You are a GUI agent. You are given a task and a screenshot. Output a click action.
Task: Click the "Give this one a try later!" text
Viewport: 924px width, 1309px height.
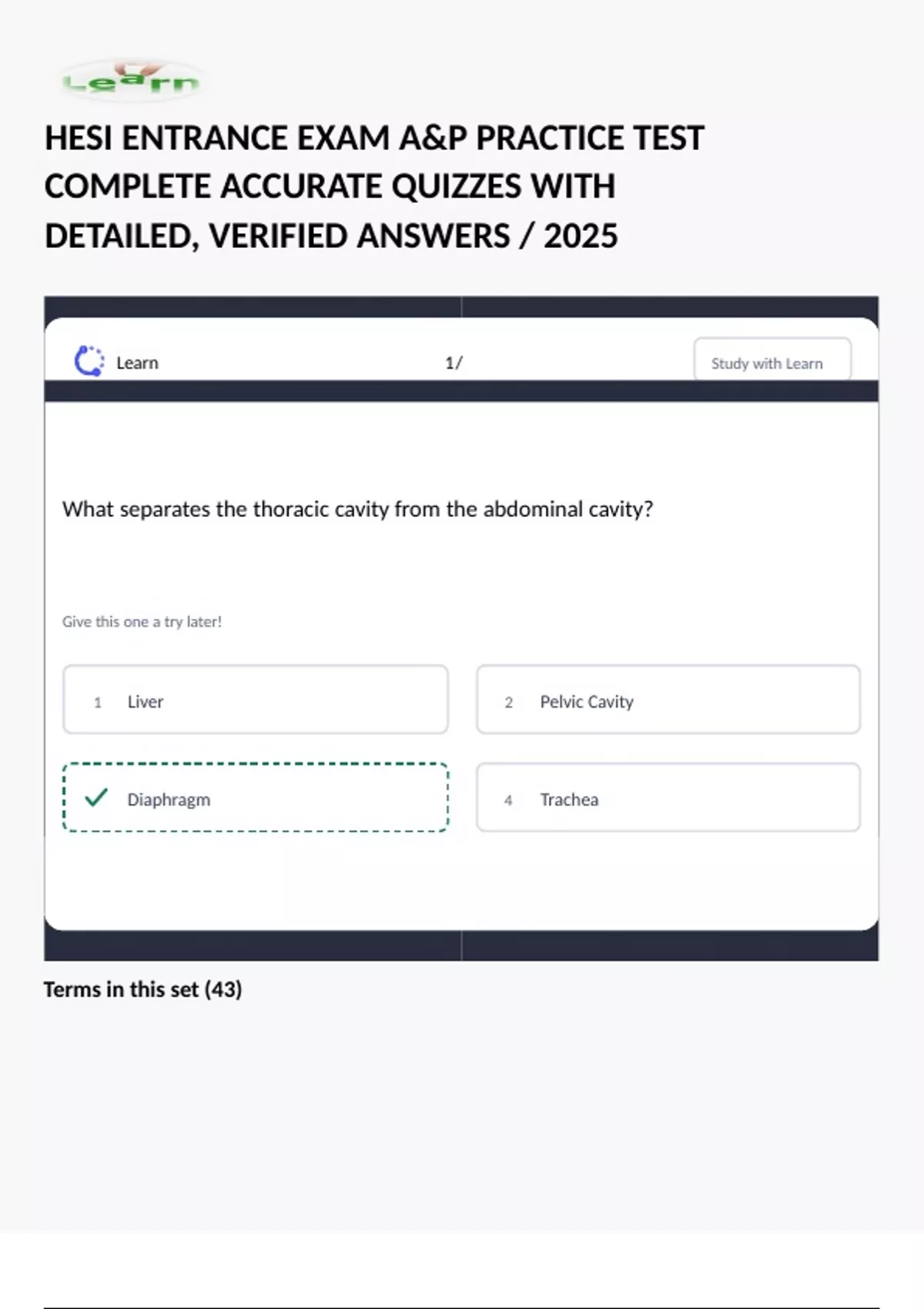click(x=142, y=621)
